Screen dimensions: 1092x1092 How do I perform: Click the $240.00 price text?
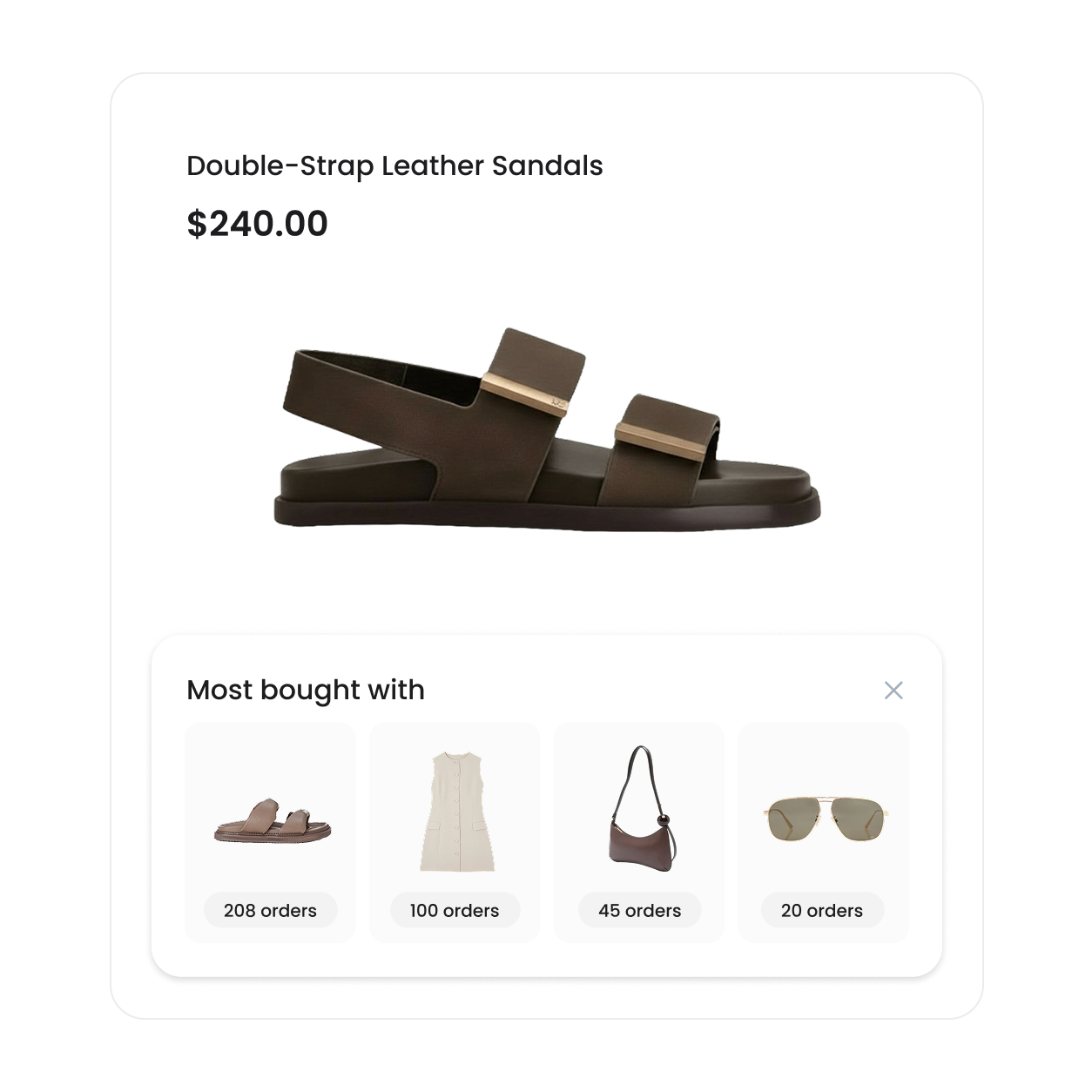pyautogui.click(x=257, y=224)
